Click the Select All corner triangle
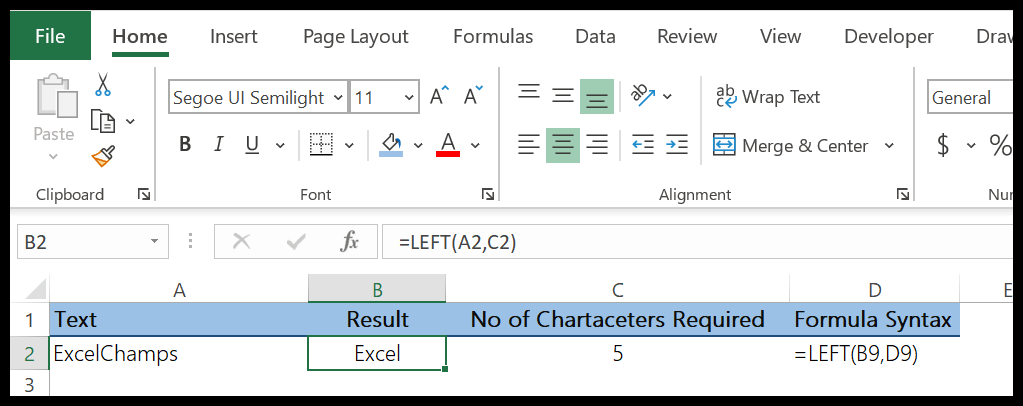1023x406 pixels. 36,288
